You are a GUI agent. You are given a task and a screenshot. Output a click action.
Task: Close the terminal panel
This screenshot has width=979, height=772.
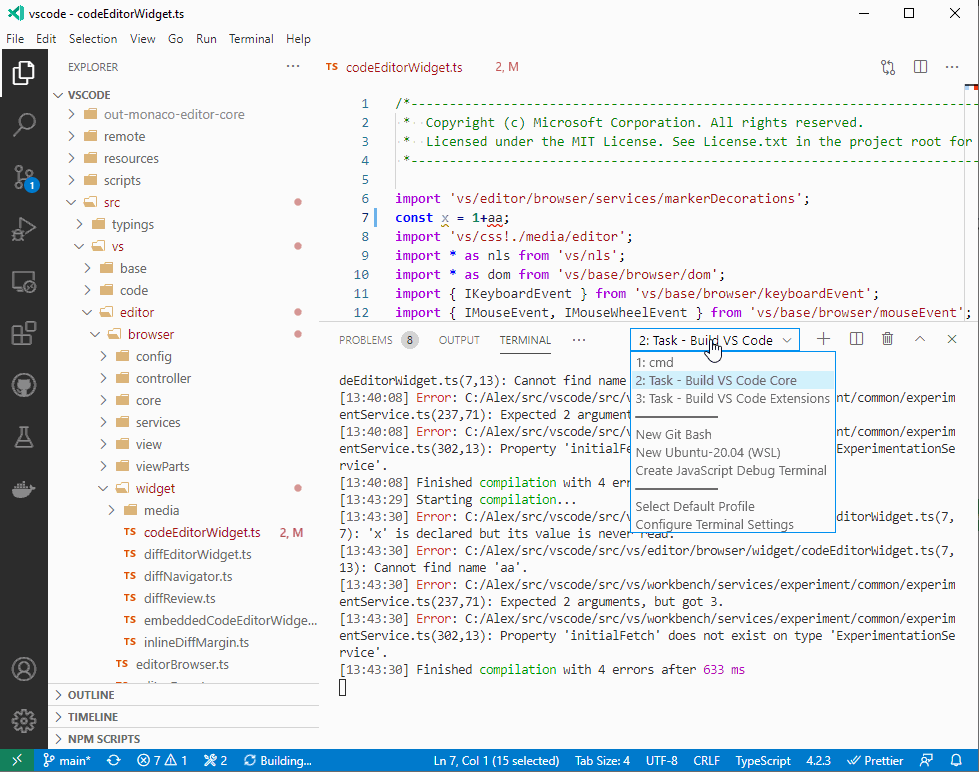pos(952,339)
